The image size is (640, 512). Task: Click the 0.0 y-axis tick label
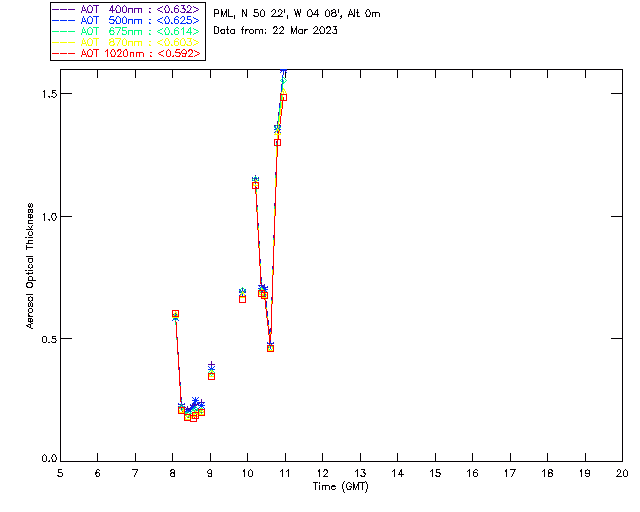[x=49, y=459]
